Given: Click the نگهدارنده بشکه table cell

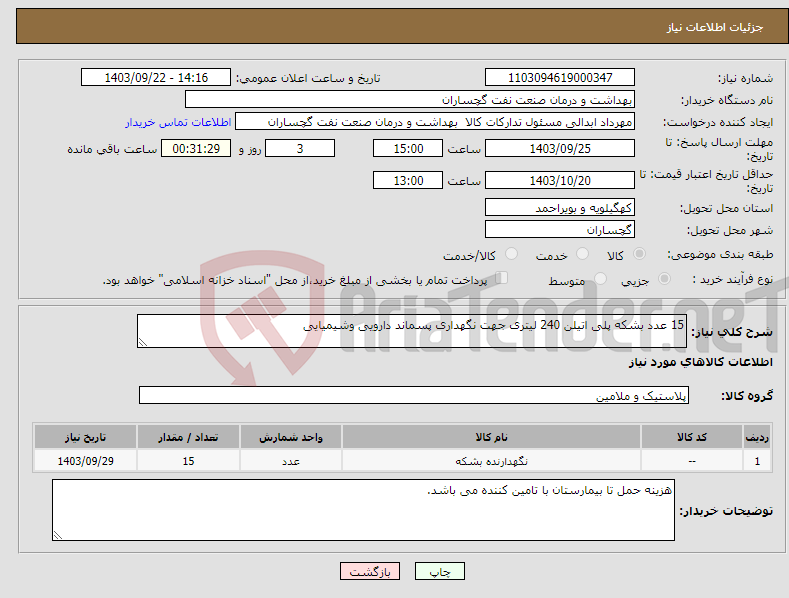Looking at the screenshot, I should tap(491, 461).
